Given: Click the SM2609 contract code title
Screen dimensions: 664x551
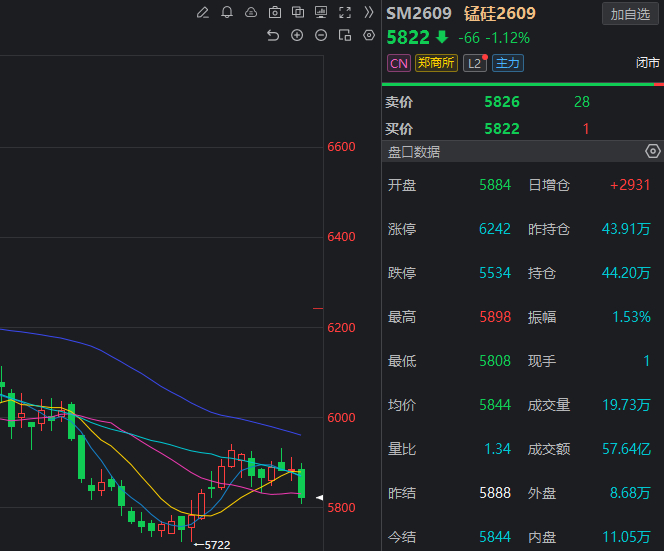Looking at the screenshot, I should point(419,14).
